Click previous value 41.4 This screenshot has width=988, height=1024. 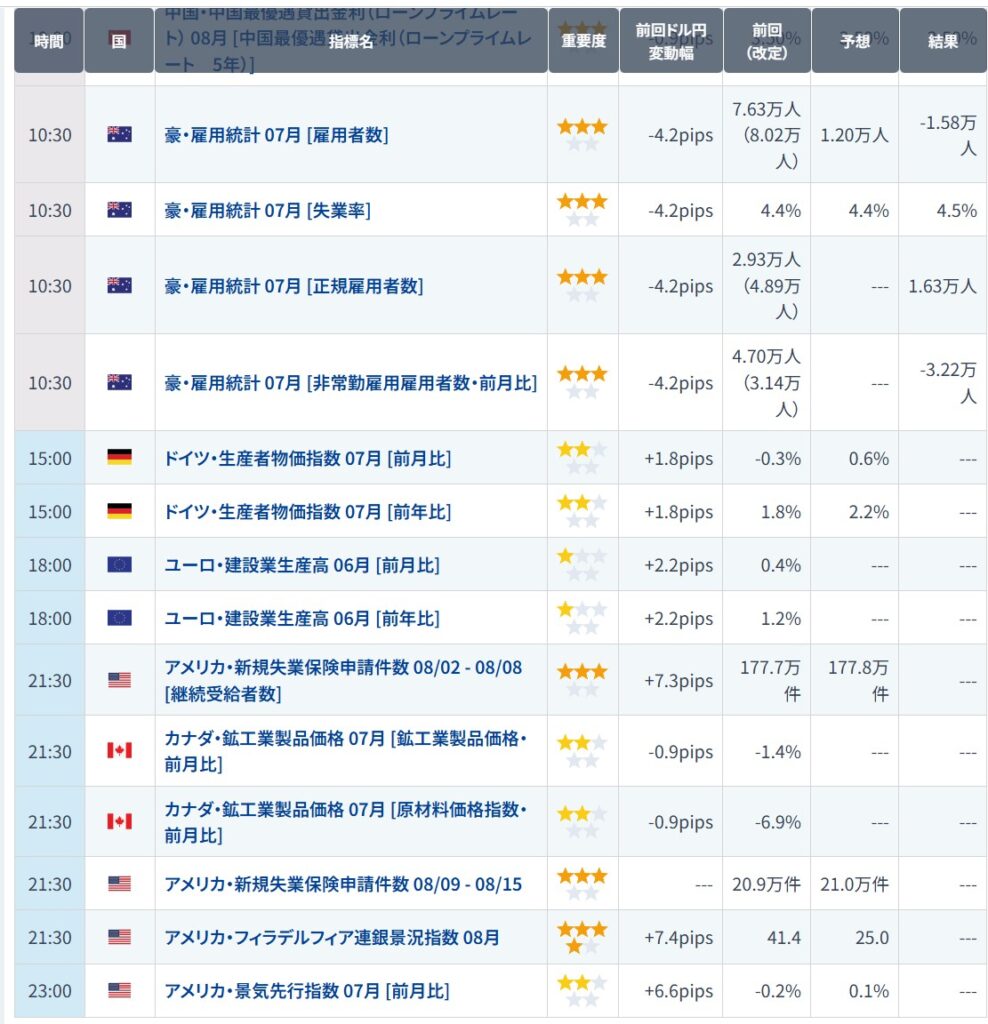pyautogui.click(x=784, y=938)
